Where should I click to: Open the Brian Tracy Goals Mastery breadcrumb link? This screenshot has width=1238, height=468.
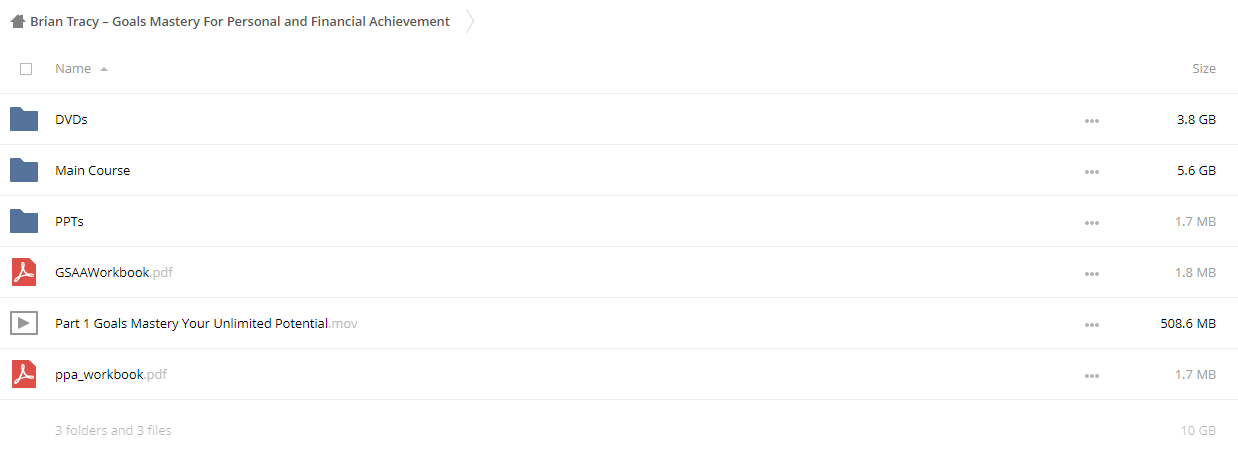click(240, 21)
